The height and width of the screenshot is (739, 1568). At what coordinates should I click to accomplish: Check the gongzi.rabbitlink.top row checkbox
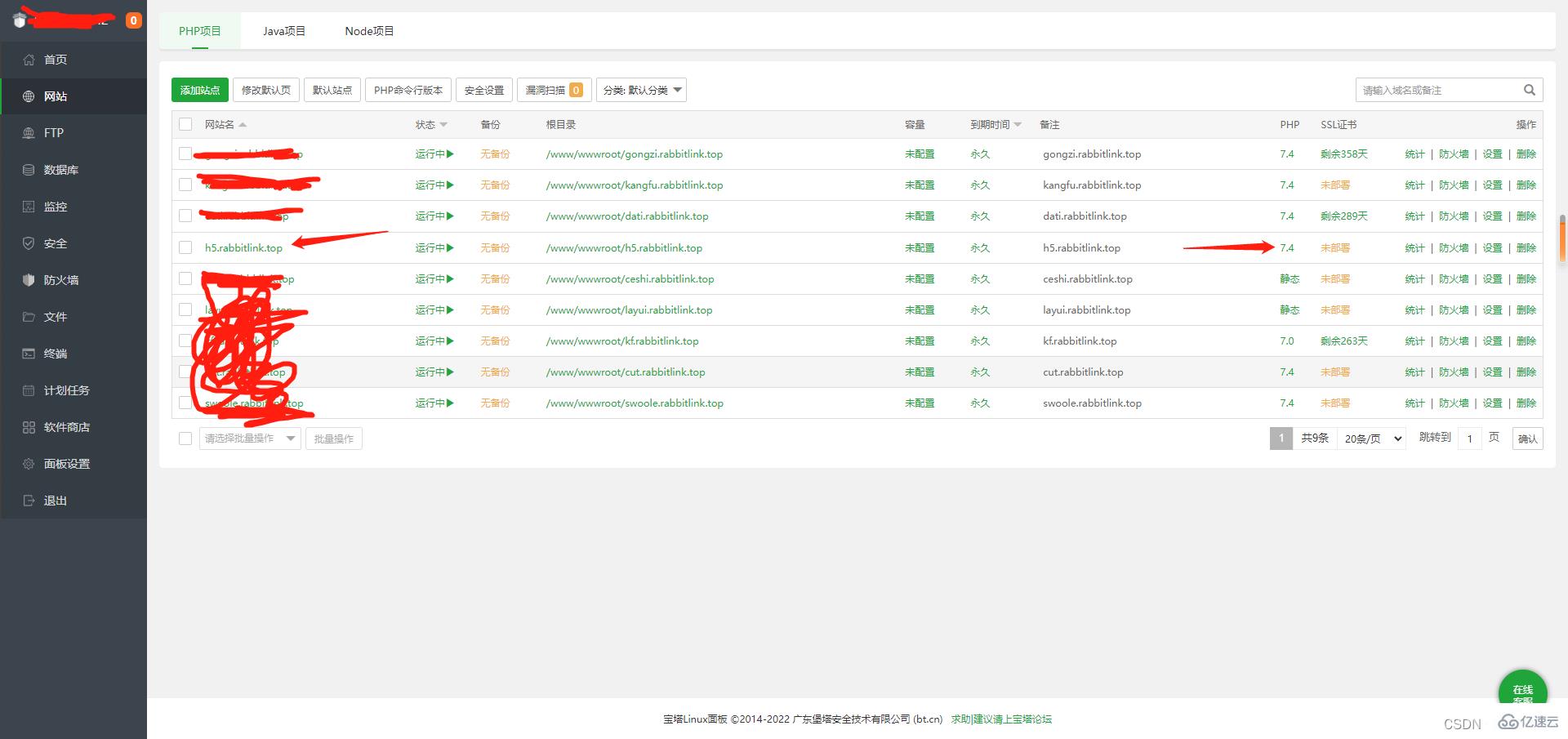point(185,154)
